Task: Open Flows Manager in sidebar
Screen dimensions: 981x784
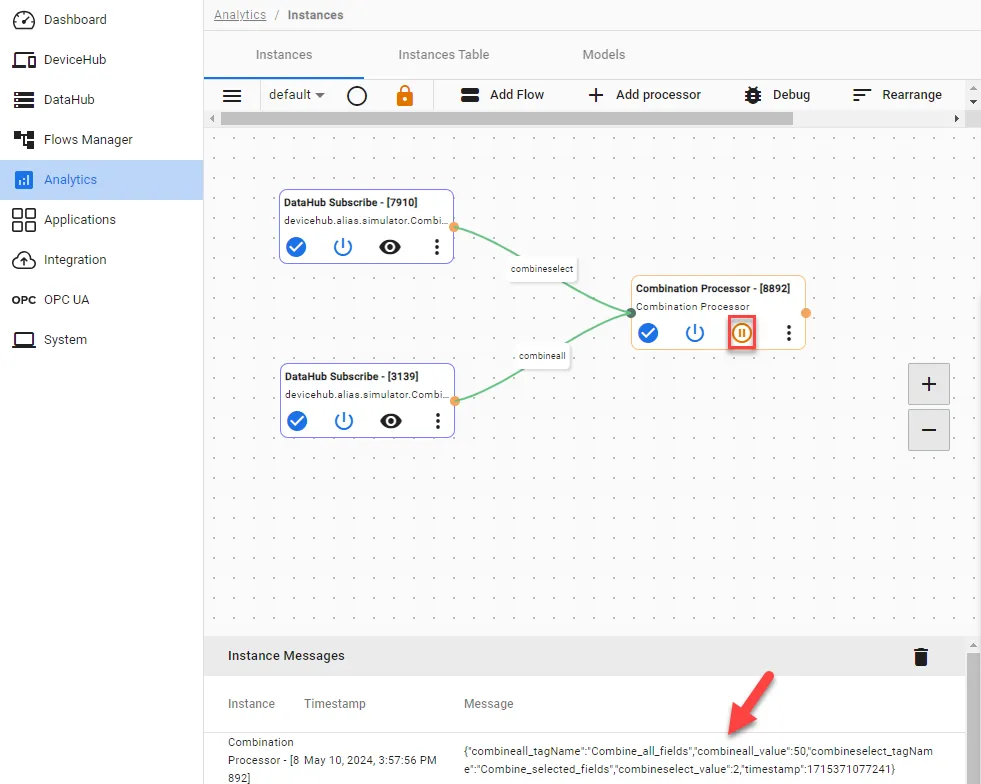Action: point(101,140)
